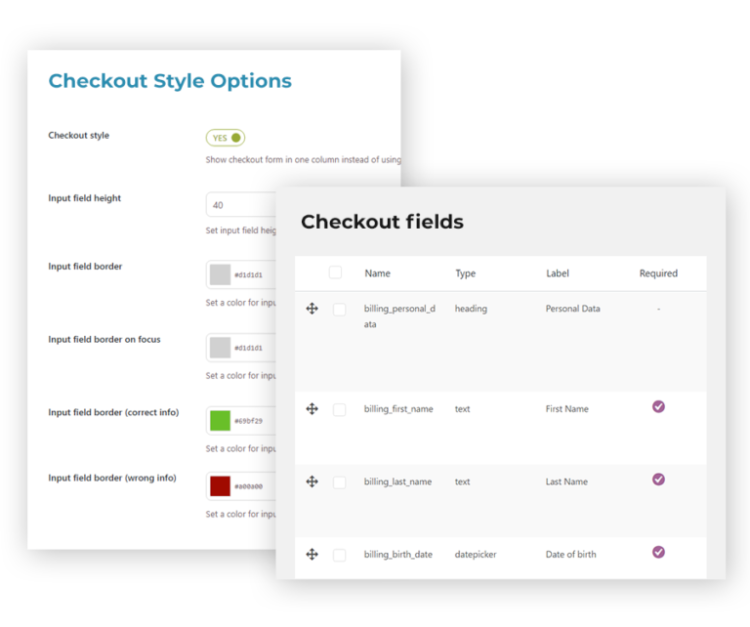Open green correct info border color swatch
The height and width of the screenshot is (627, 750).
point(220,421)
